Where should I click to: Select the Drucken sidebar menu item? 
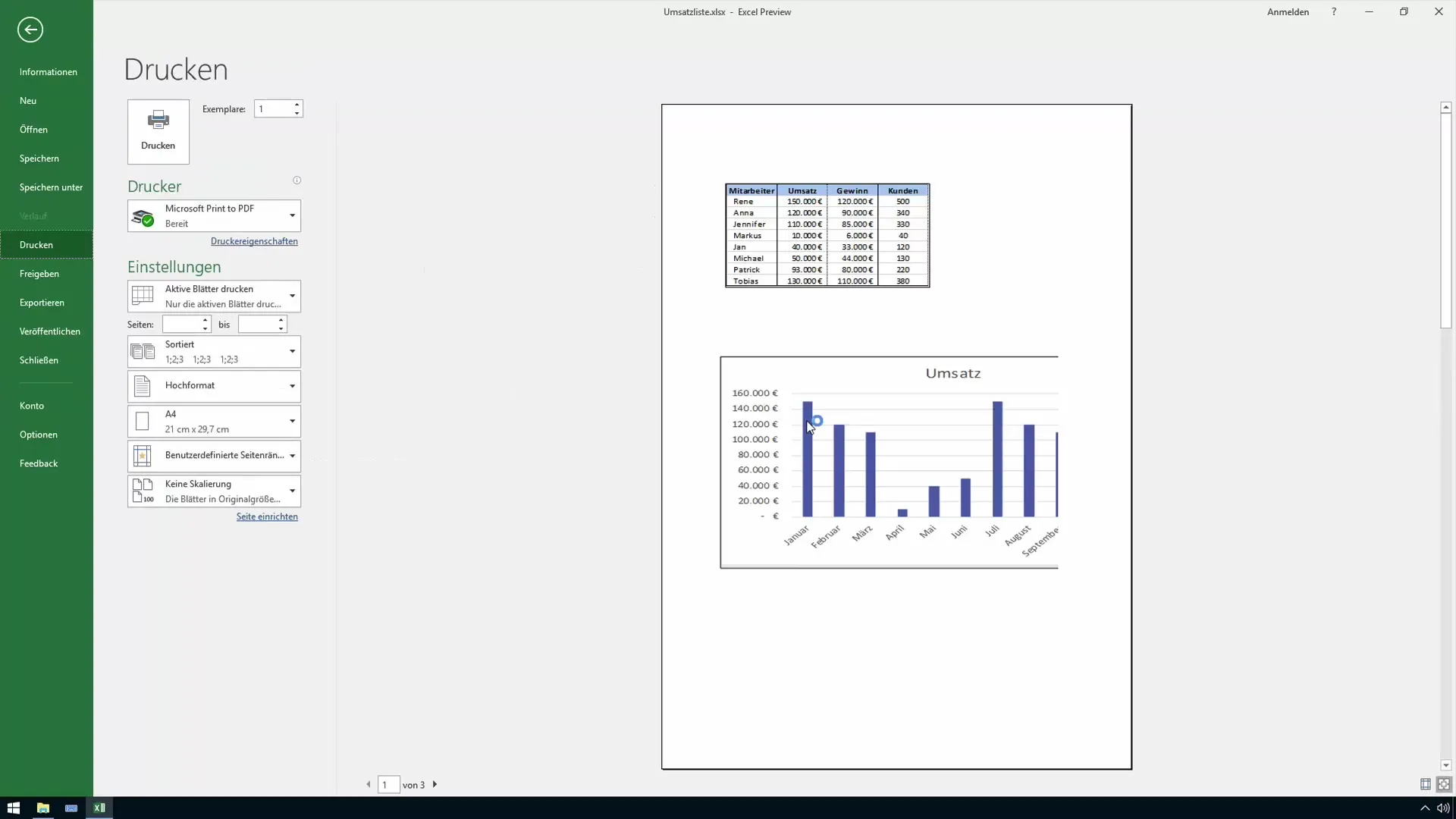point(36,244)
